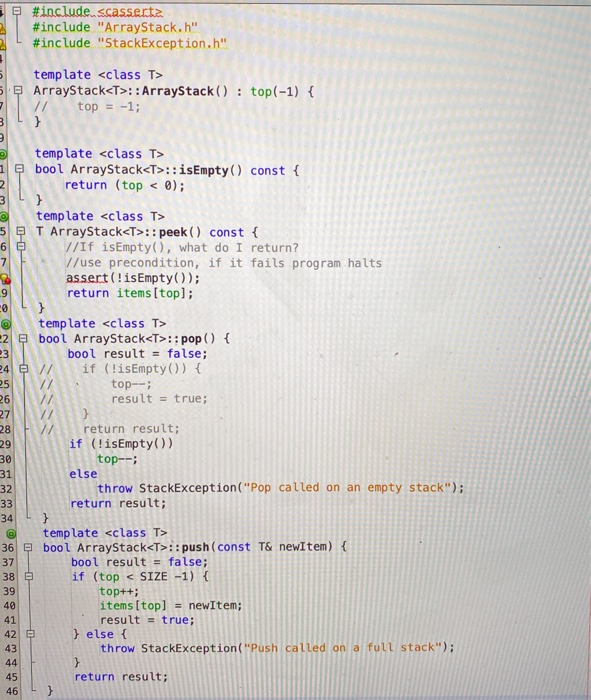Viewport: 591px width, 700px height.
Task: Collapse the push() function fold marker
Action: tap(28, 547)
